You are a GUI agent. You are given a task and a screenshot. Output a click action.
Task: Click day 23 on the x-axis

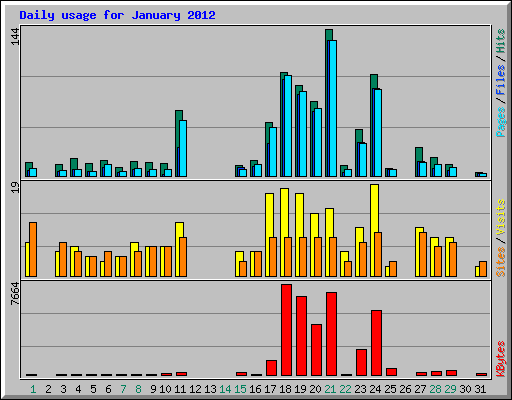coord(360,389)
